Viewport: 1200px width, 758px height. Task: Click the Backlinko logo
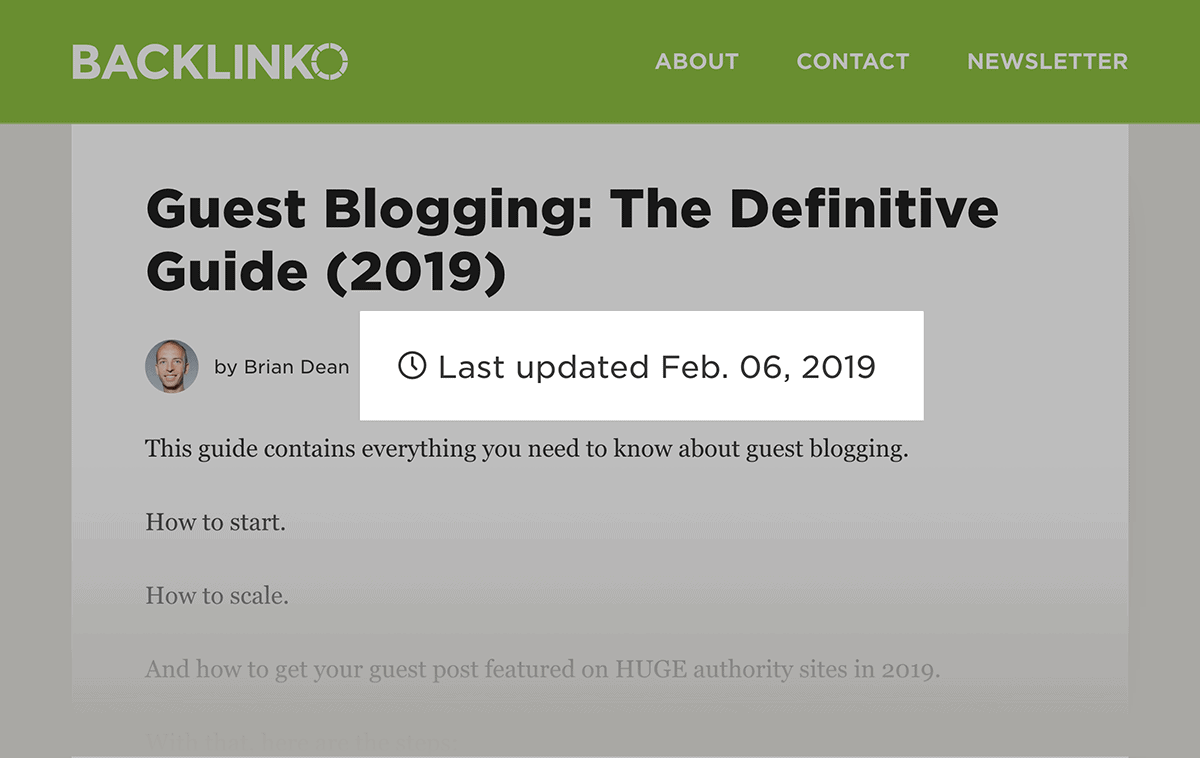pyautogui.click(x=210, y=62)
